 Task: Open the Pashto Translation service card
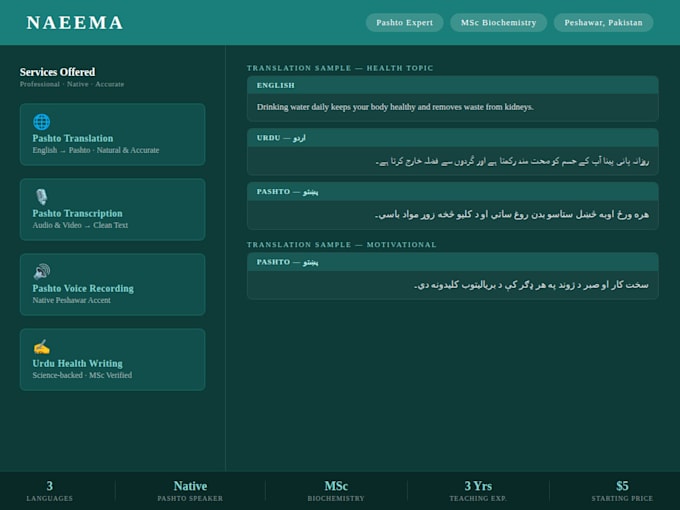point(112,134)
